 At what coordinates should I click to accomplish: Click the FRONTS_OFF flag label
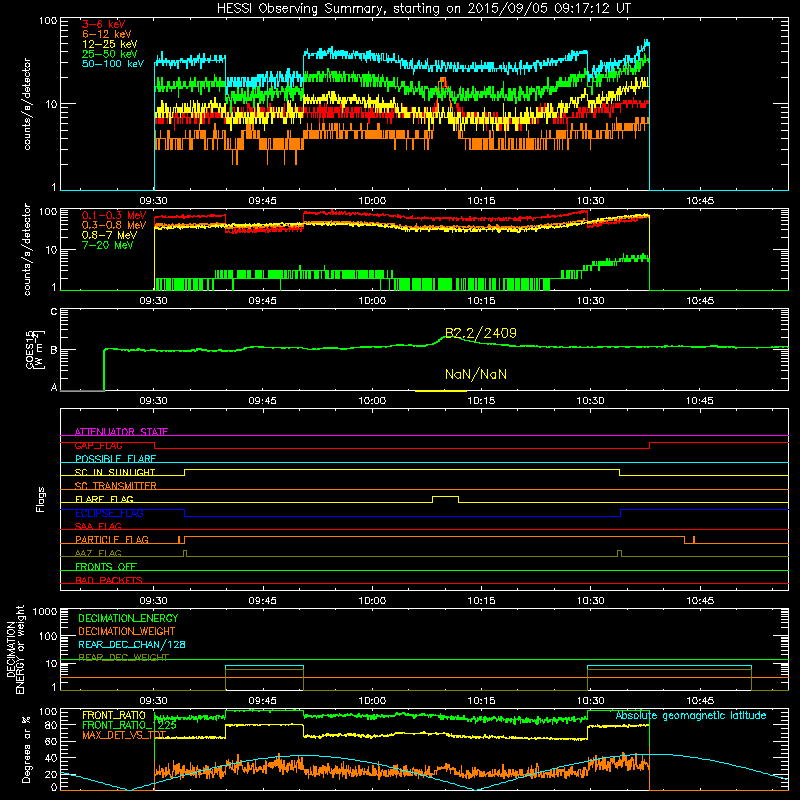[106, 567]
